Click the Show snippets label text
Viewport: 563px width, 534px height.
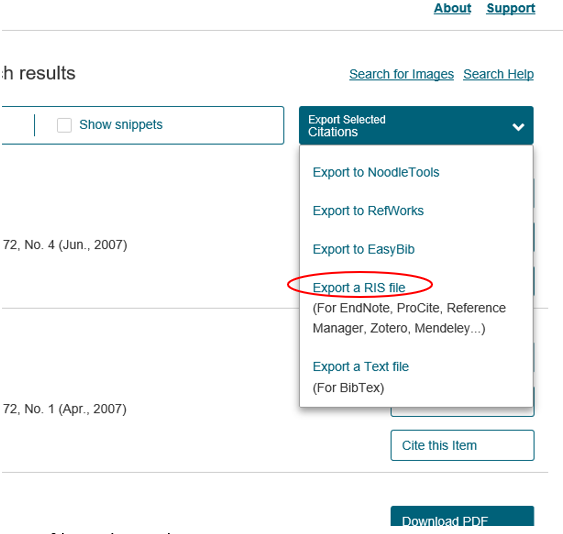pyautogui.click(x=121, y=125)
